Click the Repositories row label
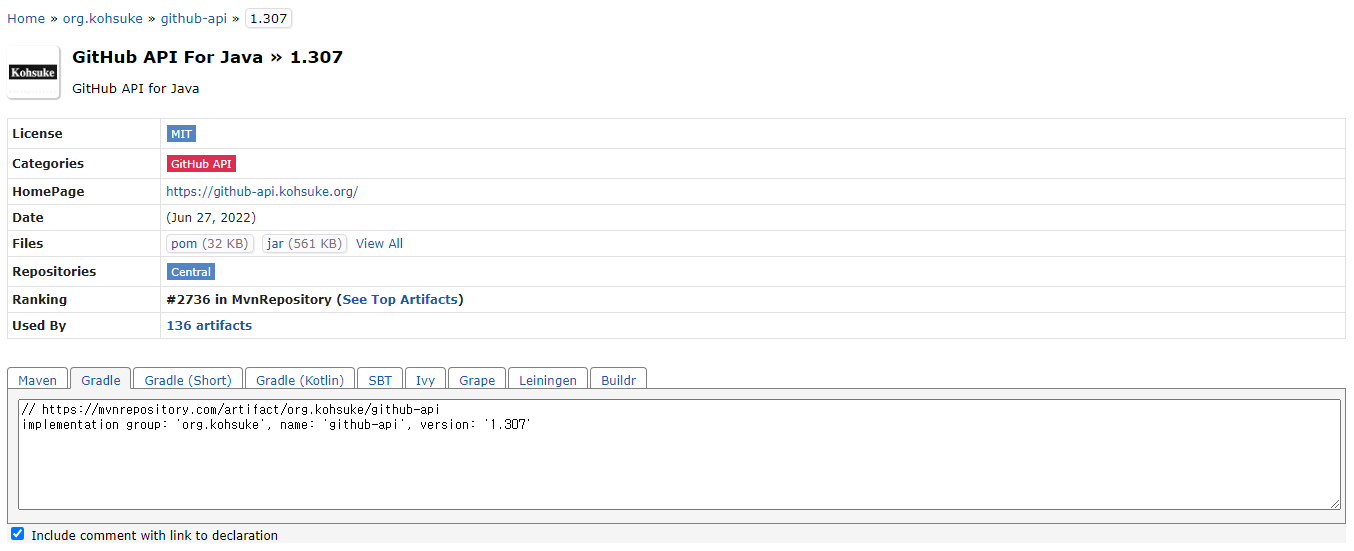The height and width of the screenshot is (551, 1354). point(54,271)
